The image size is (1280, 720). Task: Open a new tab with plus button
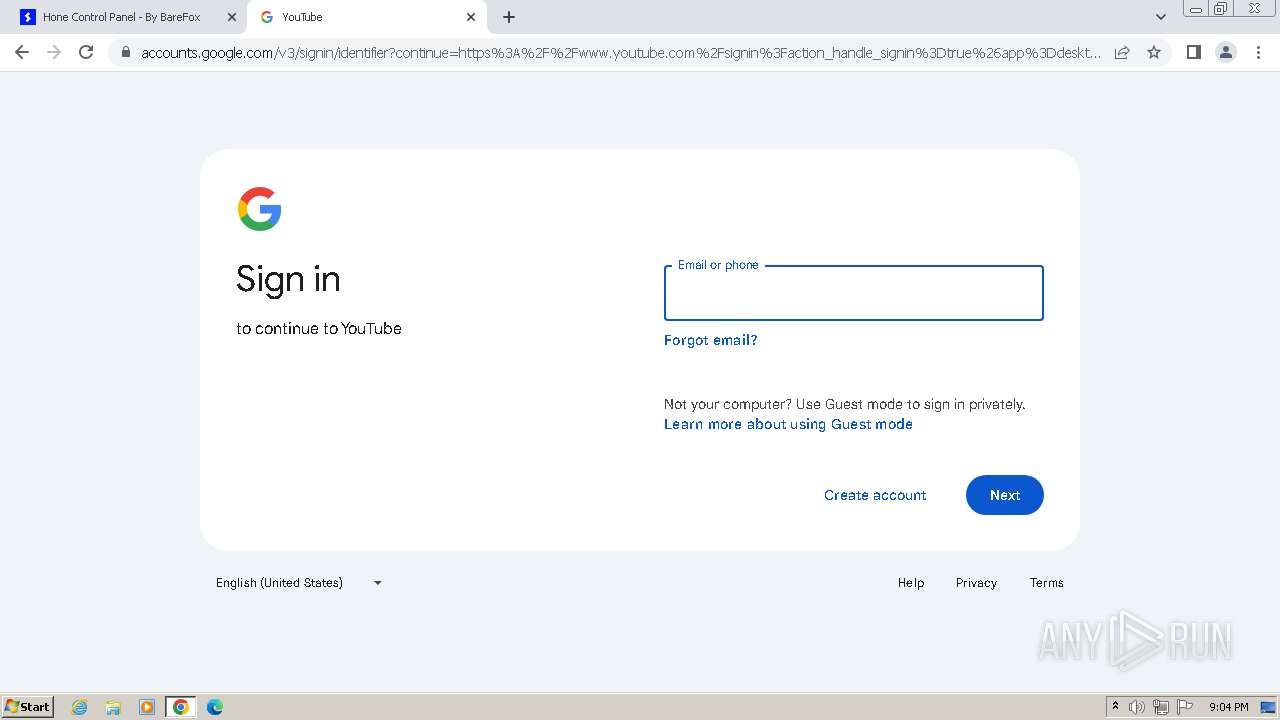pyautogui.click(x=509, y=17)
